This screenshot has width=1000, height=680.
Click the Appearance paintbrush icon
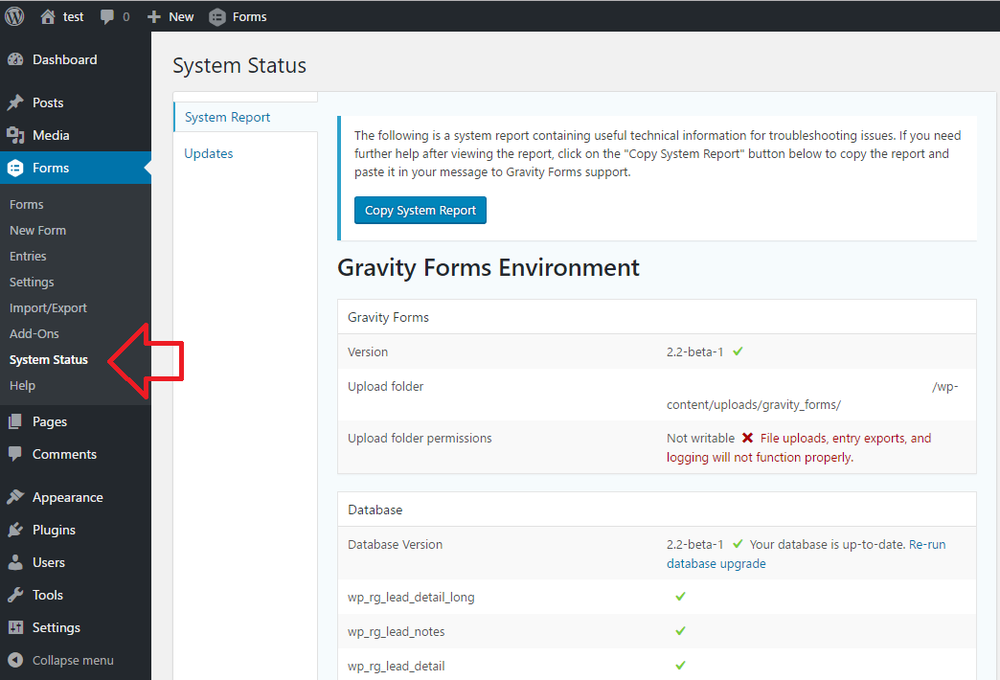pos(15,497)
